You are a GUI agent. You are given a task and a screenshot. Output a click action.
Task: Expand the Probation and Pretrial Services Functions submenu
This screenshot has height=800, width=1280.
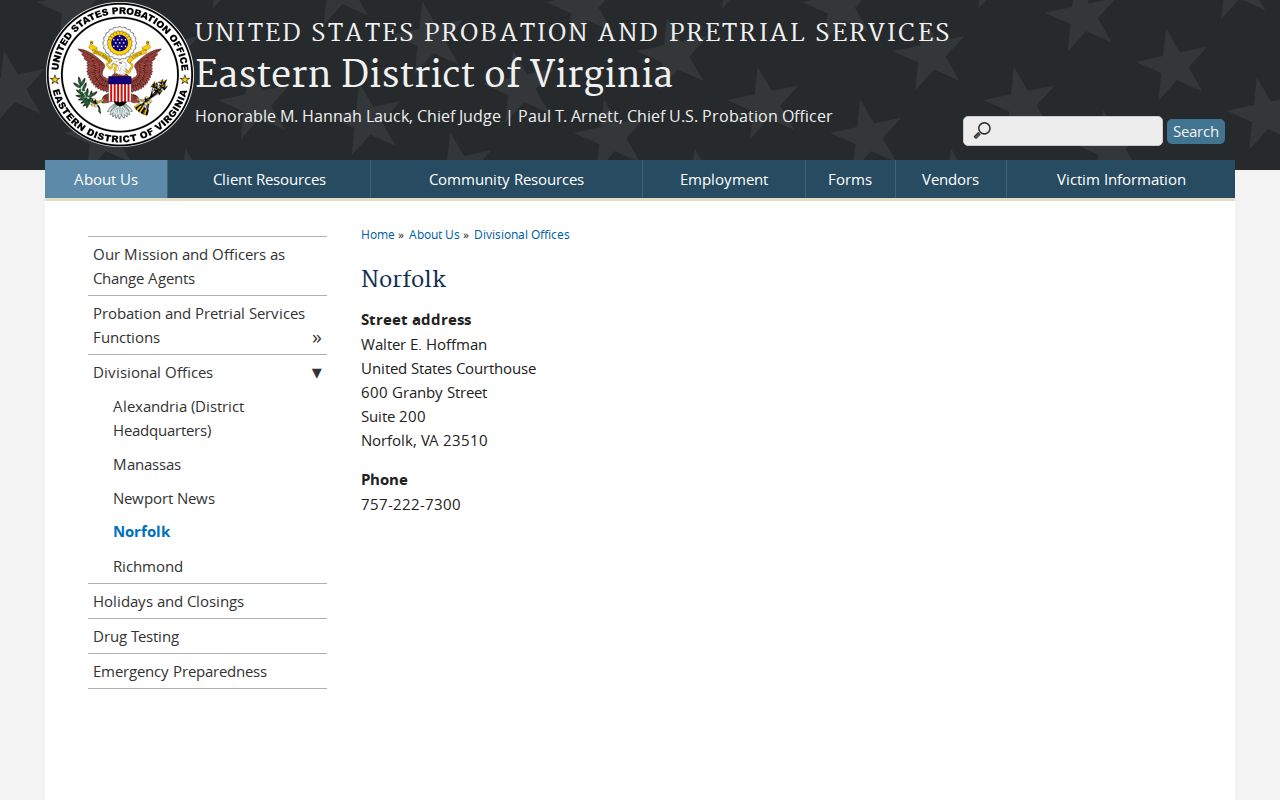tap(317, 338)
